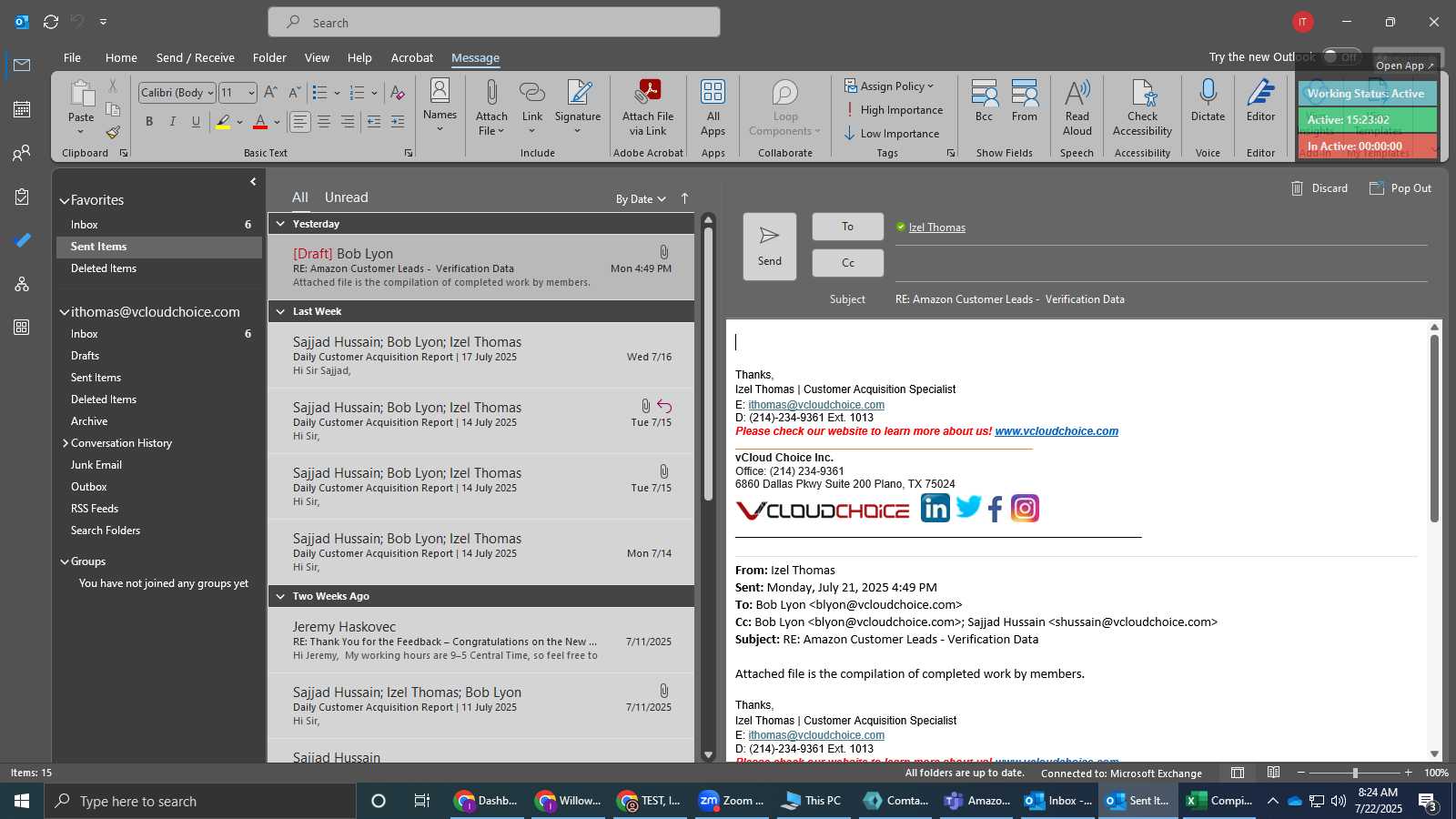Image resolution: width=1456 pixels, height=819 pixels.
Task: Open Excel in Windows taskbar
Action: pos(1219,801)
